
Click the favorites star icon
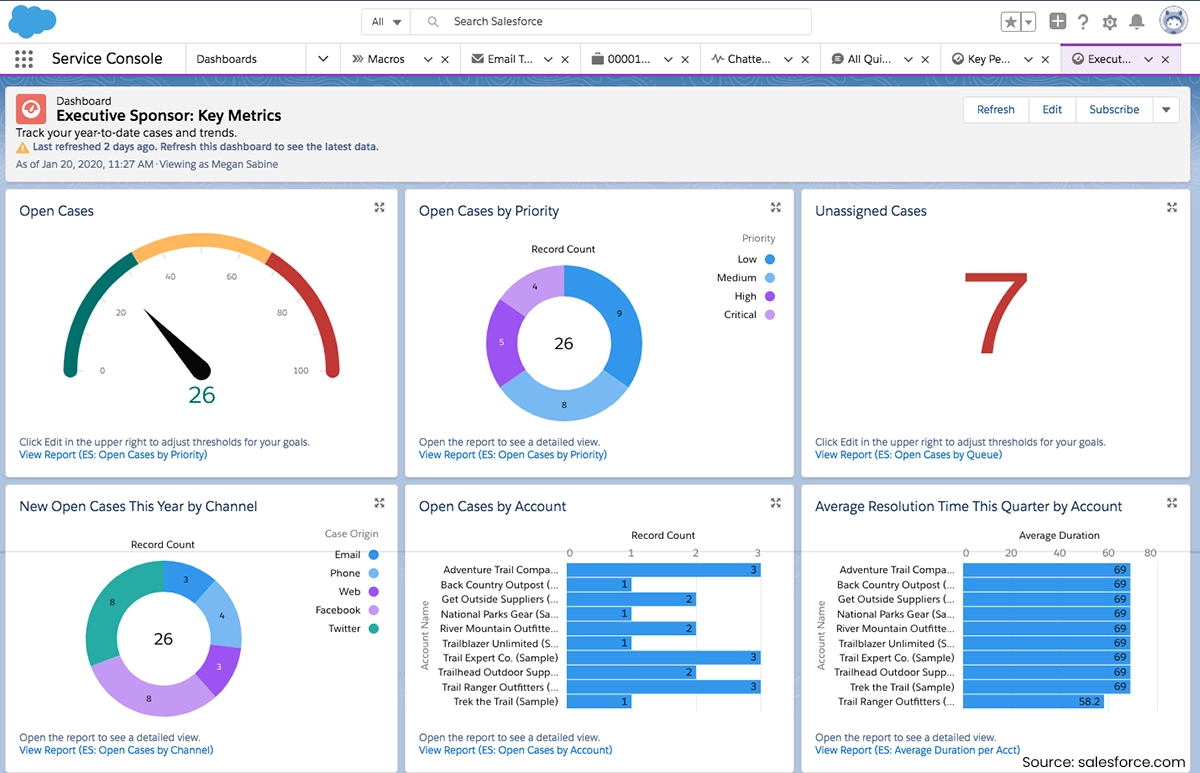pos(1011,22)
